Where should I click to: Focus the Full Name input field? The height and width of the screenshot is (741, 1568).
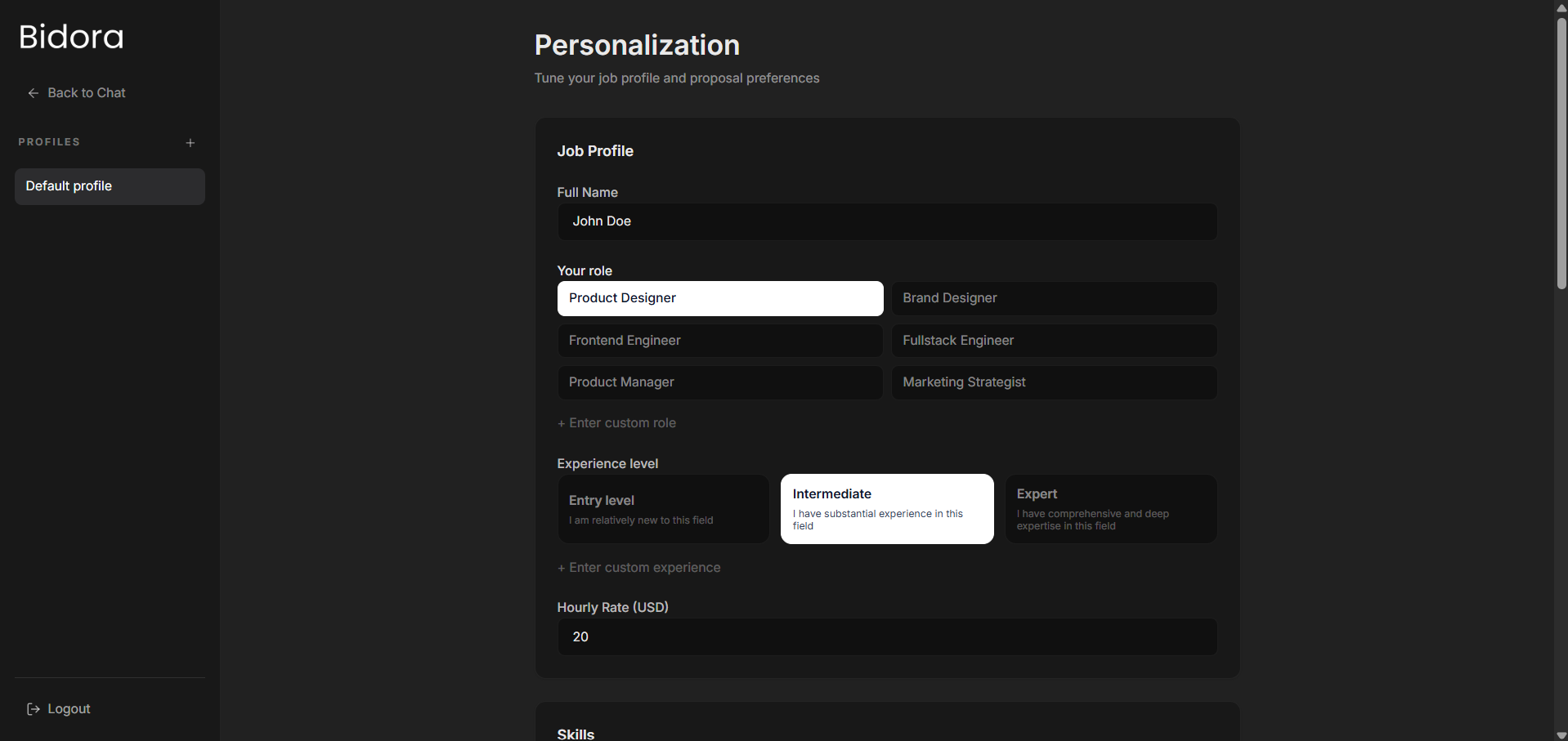(887, 221)
